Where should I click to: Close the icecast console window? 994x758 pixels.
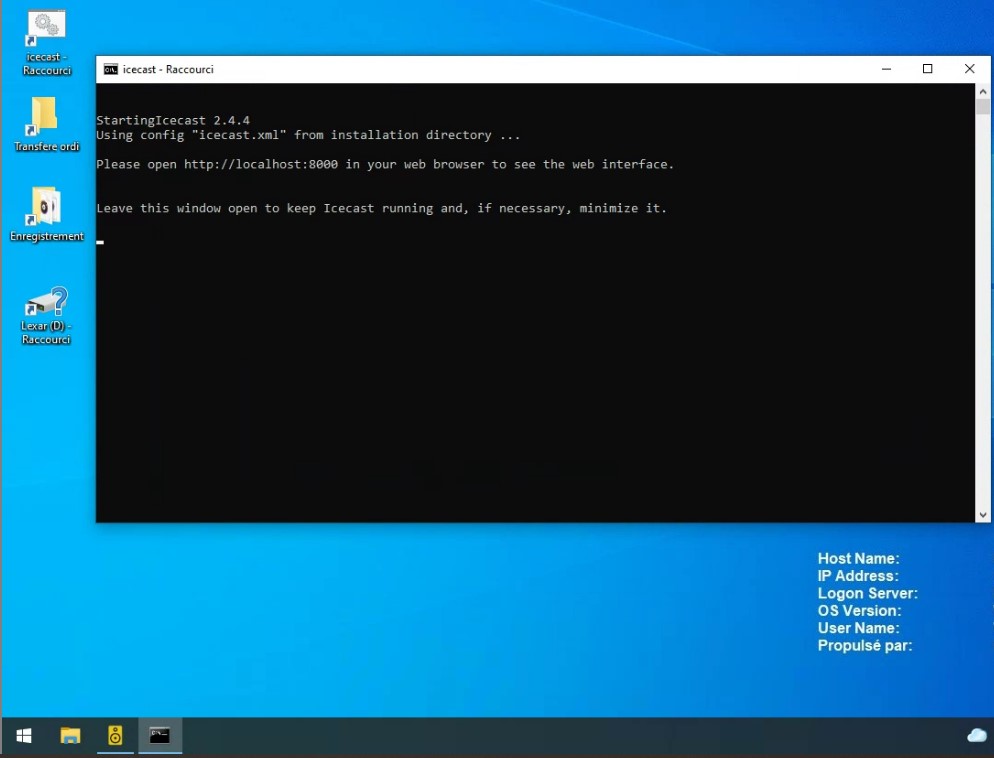[x=969, y=69]
